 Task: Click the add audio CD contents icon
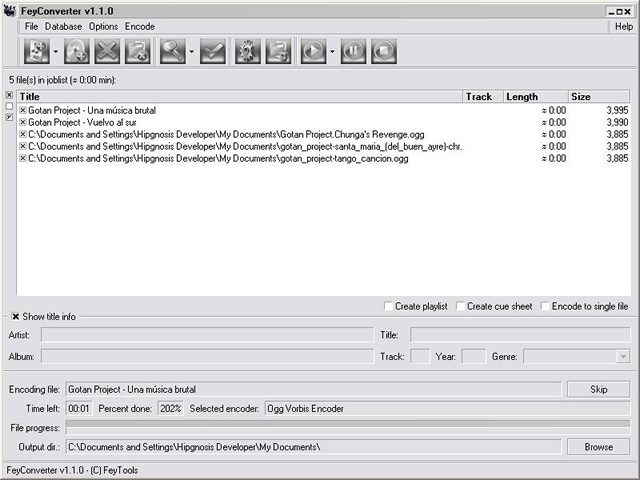tap(78, 51)
